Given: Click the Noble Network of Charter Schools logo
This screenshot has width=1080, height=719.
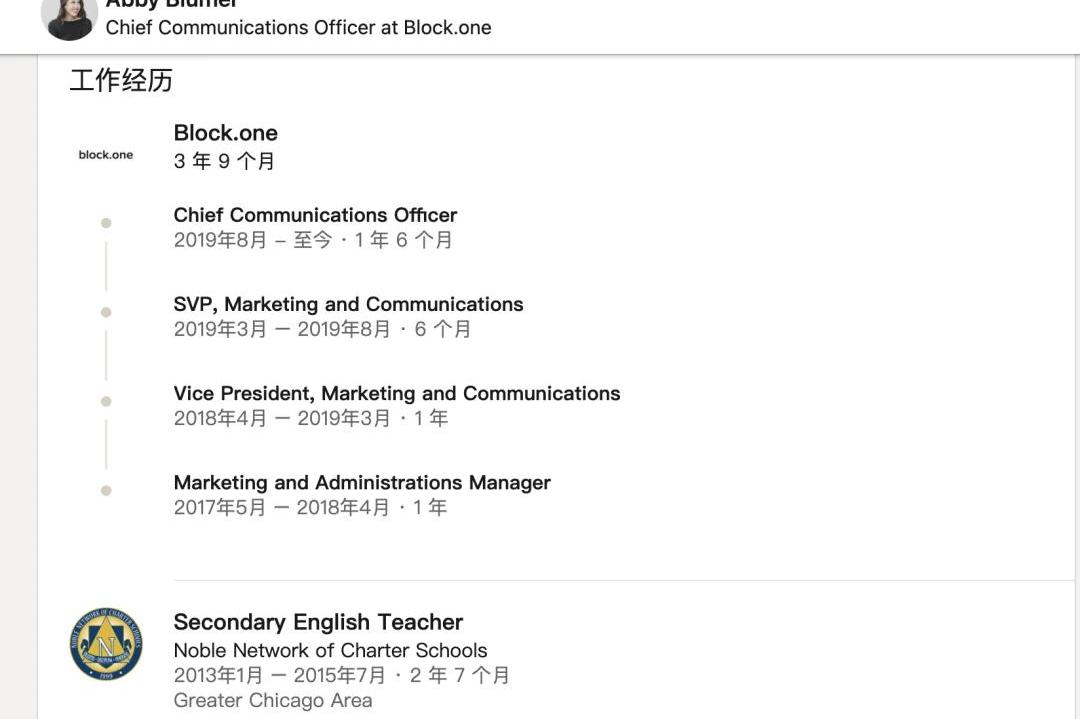Looking at the screenshot, I should (x=106, y=644).
